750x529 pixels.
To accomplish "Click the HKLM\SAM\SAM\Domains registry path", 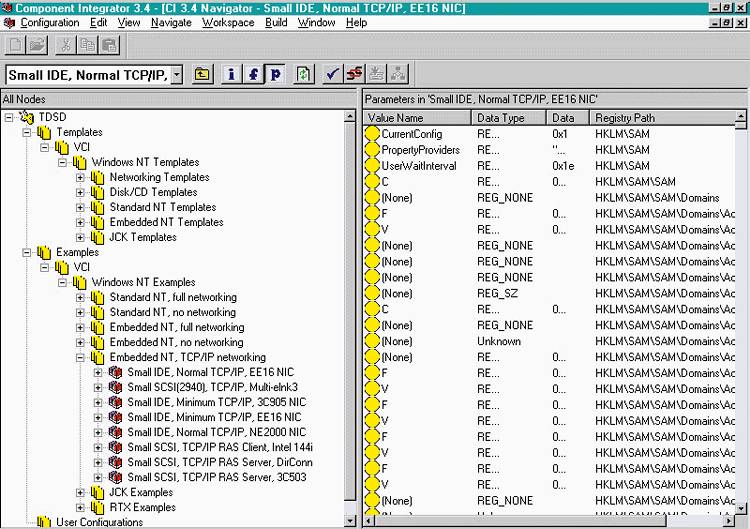I will coord(657,198).
